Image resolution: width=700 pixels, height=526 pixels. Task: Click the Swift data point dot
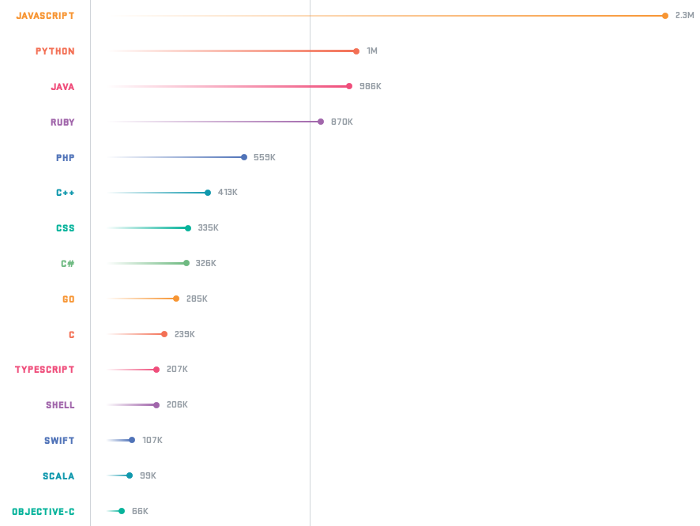point(132,440)
